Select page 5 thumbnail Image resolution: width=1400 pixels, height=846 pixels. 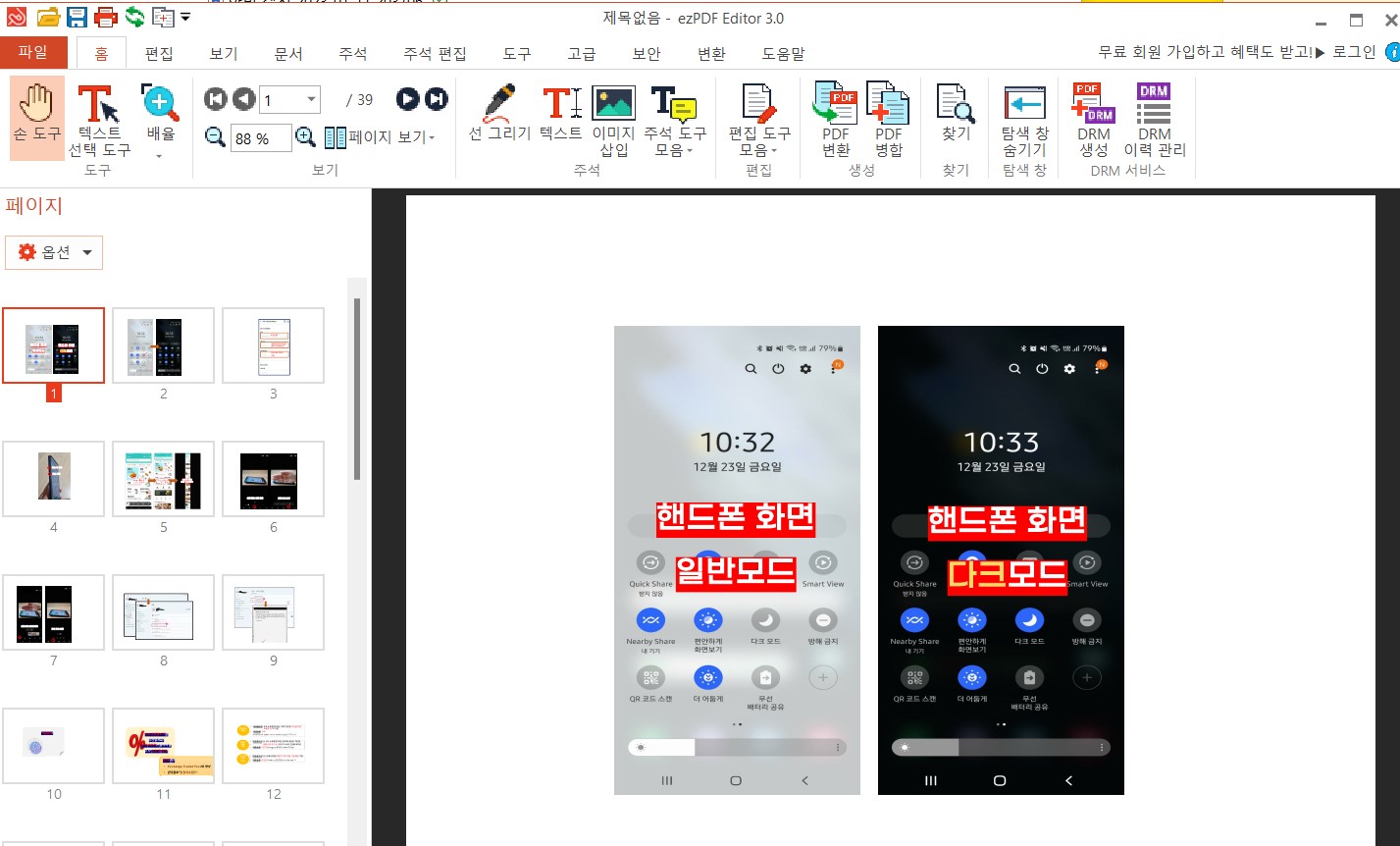pos(163,479)
